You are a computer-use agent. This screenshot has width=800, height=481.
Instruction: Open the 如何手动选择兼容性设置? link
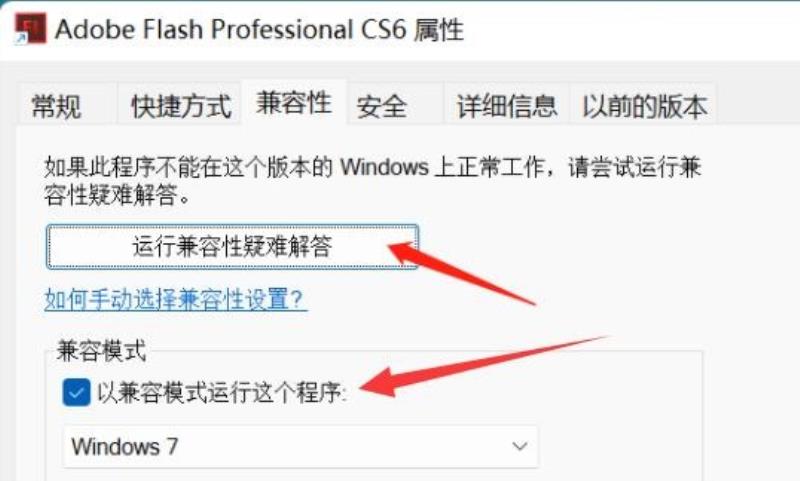(175, 299)
